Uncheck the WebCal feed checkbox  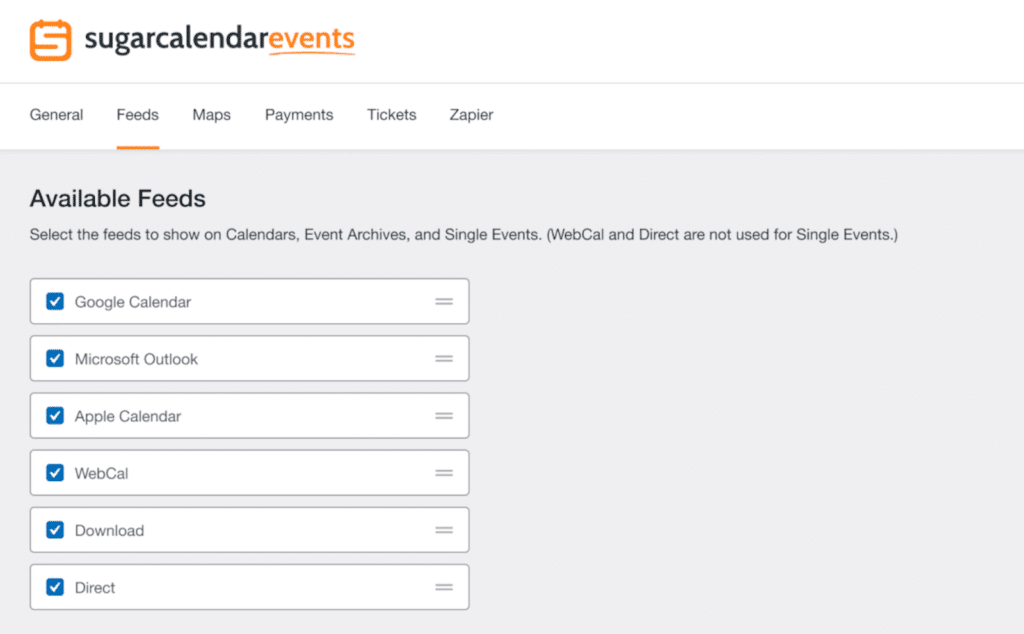(55, 472)
